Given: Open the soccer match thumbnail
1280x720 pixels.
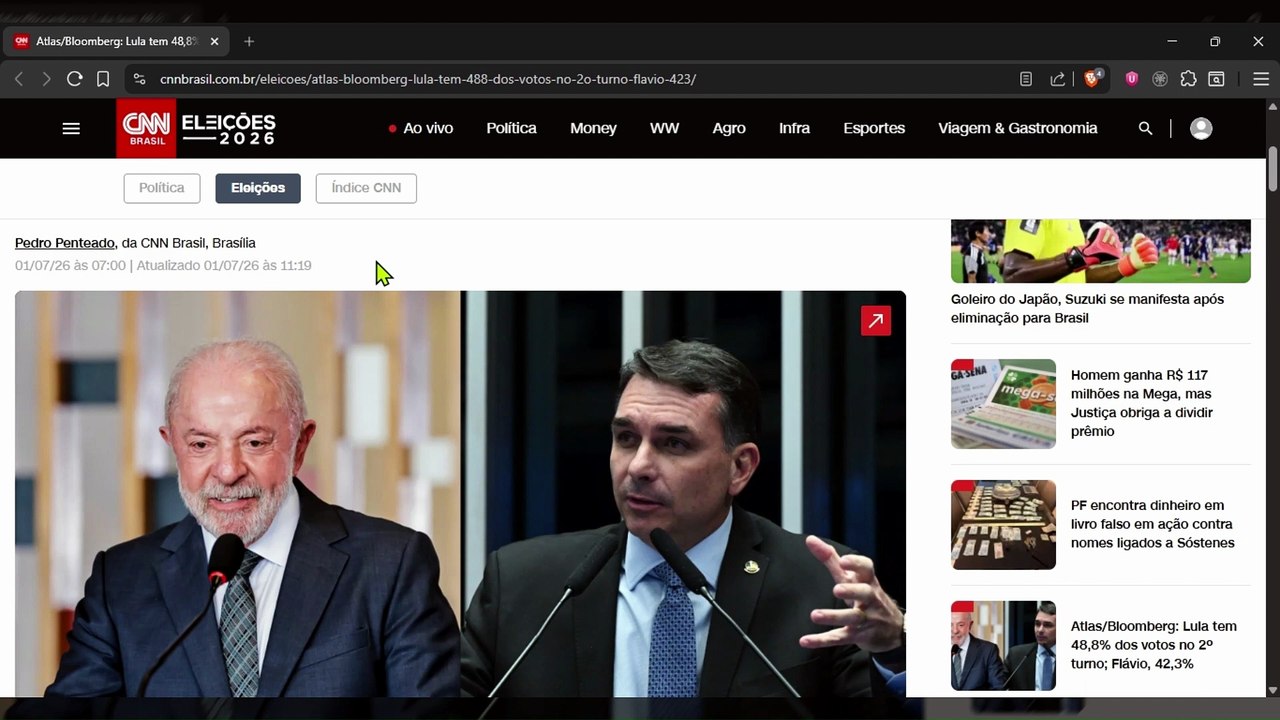Looking at the screenshot, I should click(x=1100, y=251).
